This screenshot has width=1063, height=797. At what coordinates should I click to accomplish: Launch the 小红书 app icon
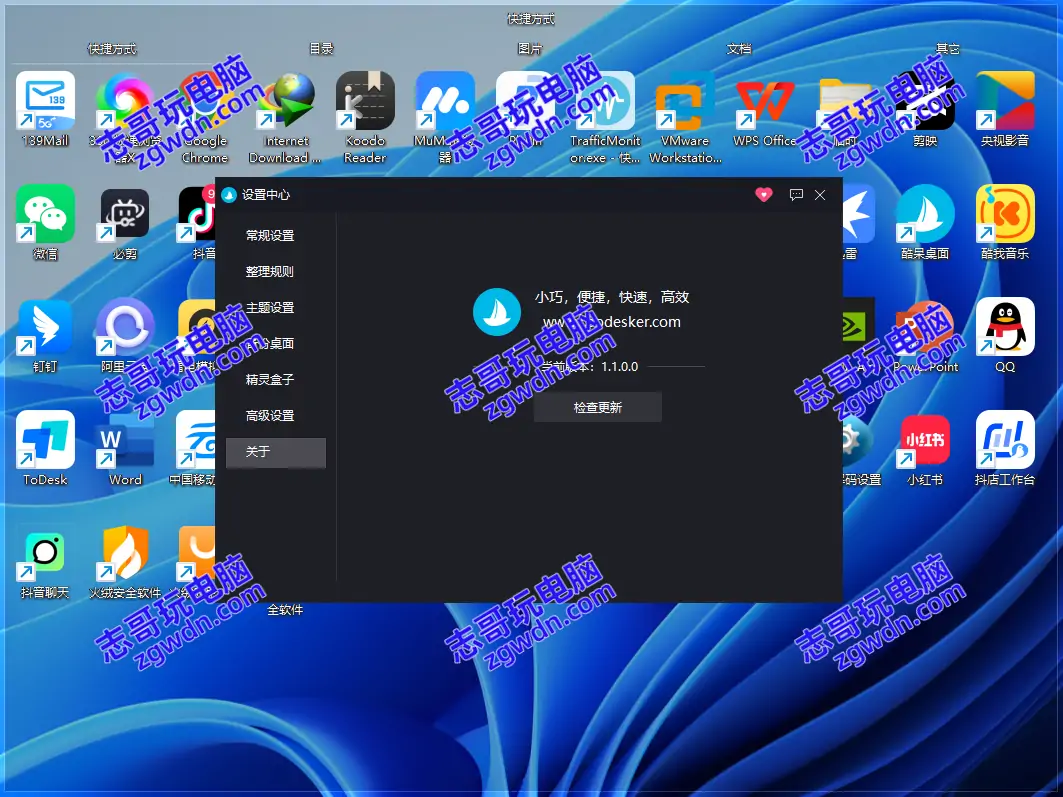[925, 440]
